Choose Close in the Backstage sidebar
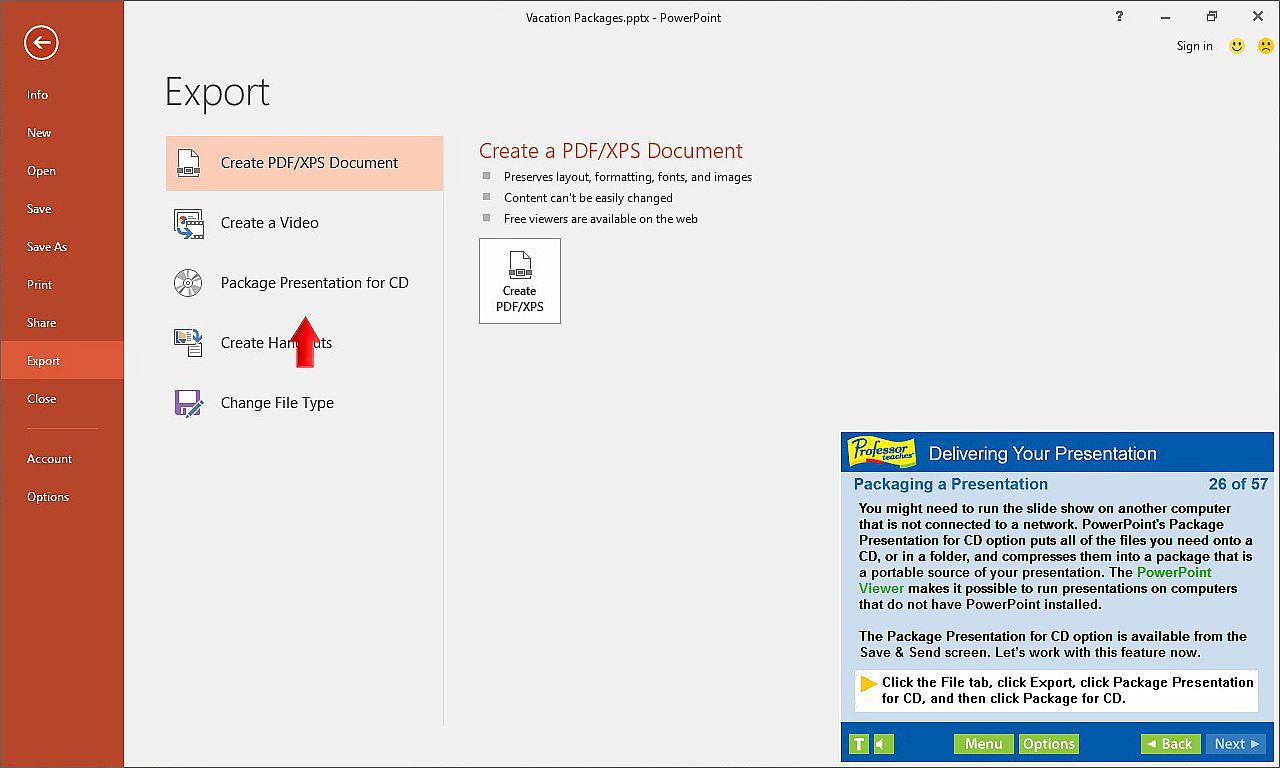 62,399
